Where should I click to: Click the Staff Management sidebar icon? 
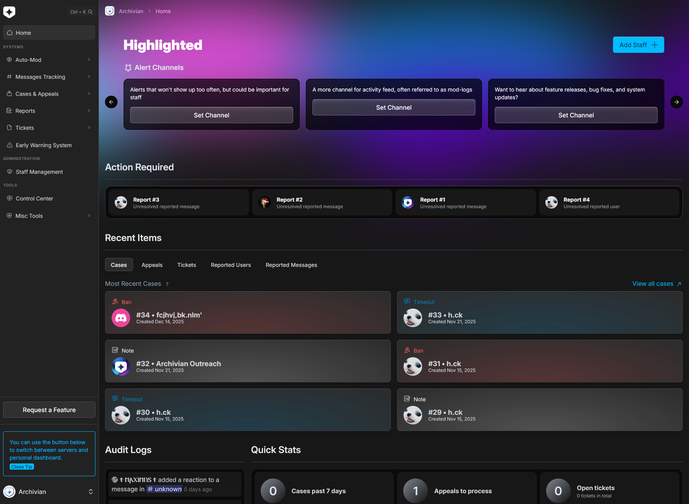(x=9, y=172)
